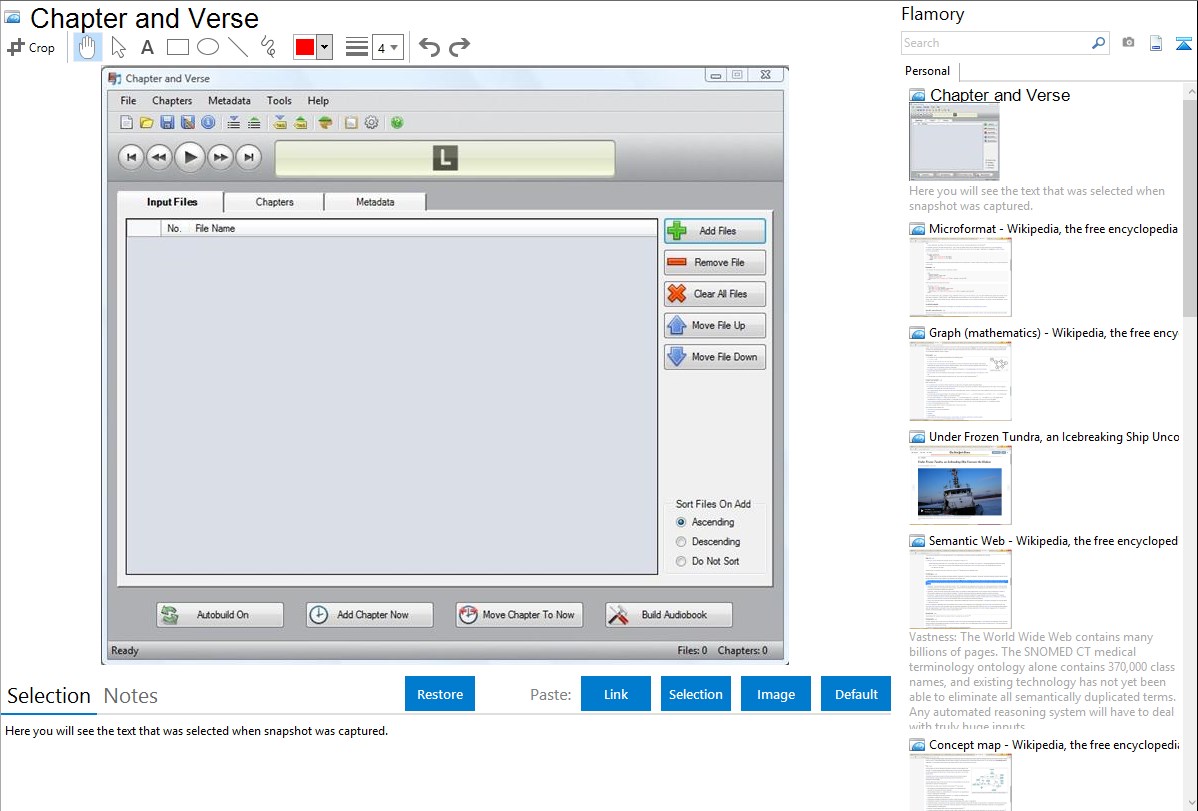Click the Restore button

click(x=440, y=694)
